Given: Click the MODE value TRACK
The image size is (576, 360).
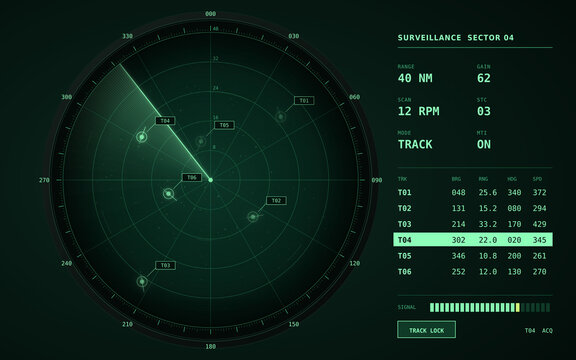Looking at the screenshot, I should [415, 144].
